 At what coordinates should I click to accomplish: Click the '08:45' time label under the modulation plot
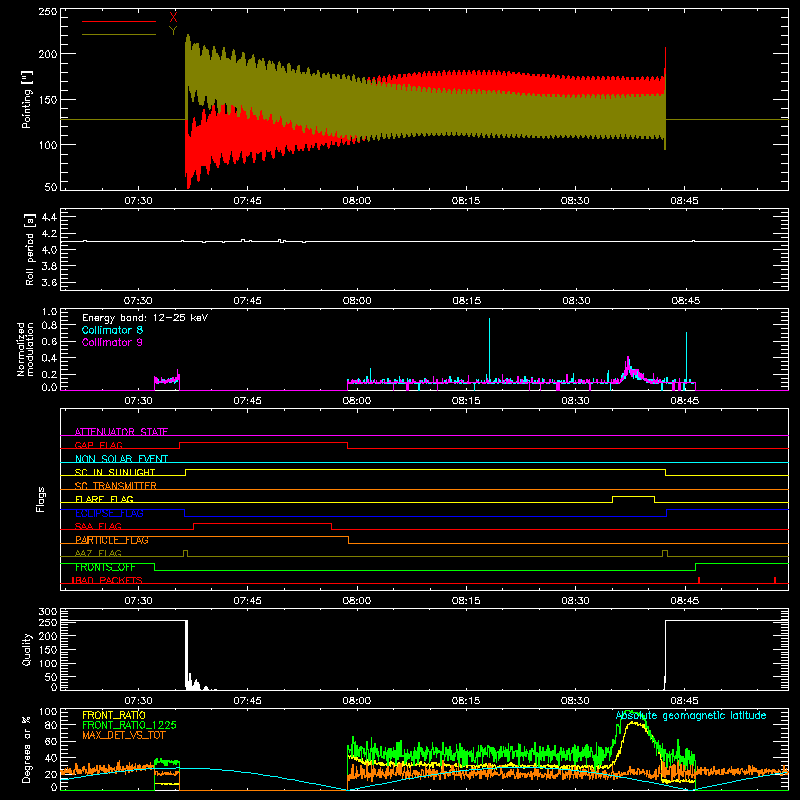click(684, 401)
